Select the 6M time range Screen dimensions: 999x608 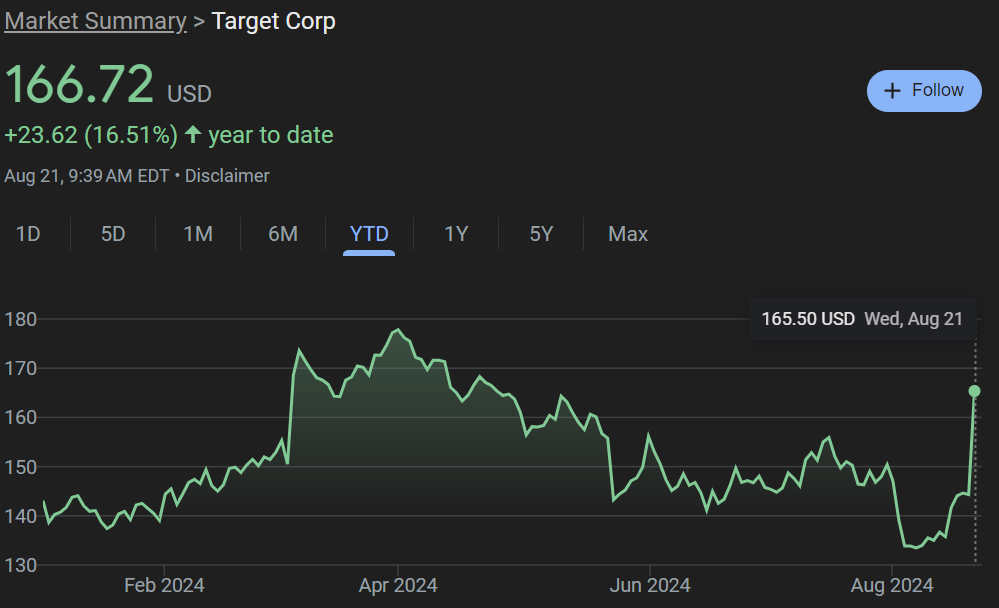283,234
